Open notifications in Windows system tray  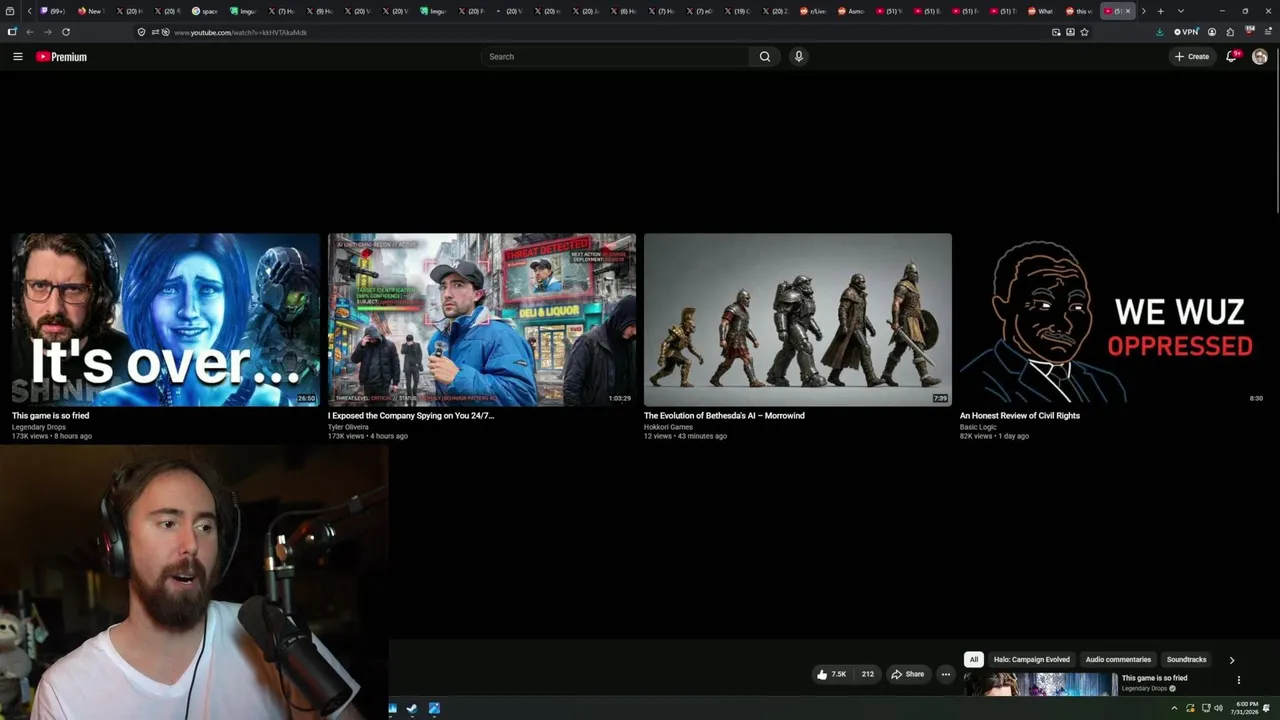(1266, 708)
